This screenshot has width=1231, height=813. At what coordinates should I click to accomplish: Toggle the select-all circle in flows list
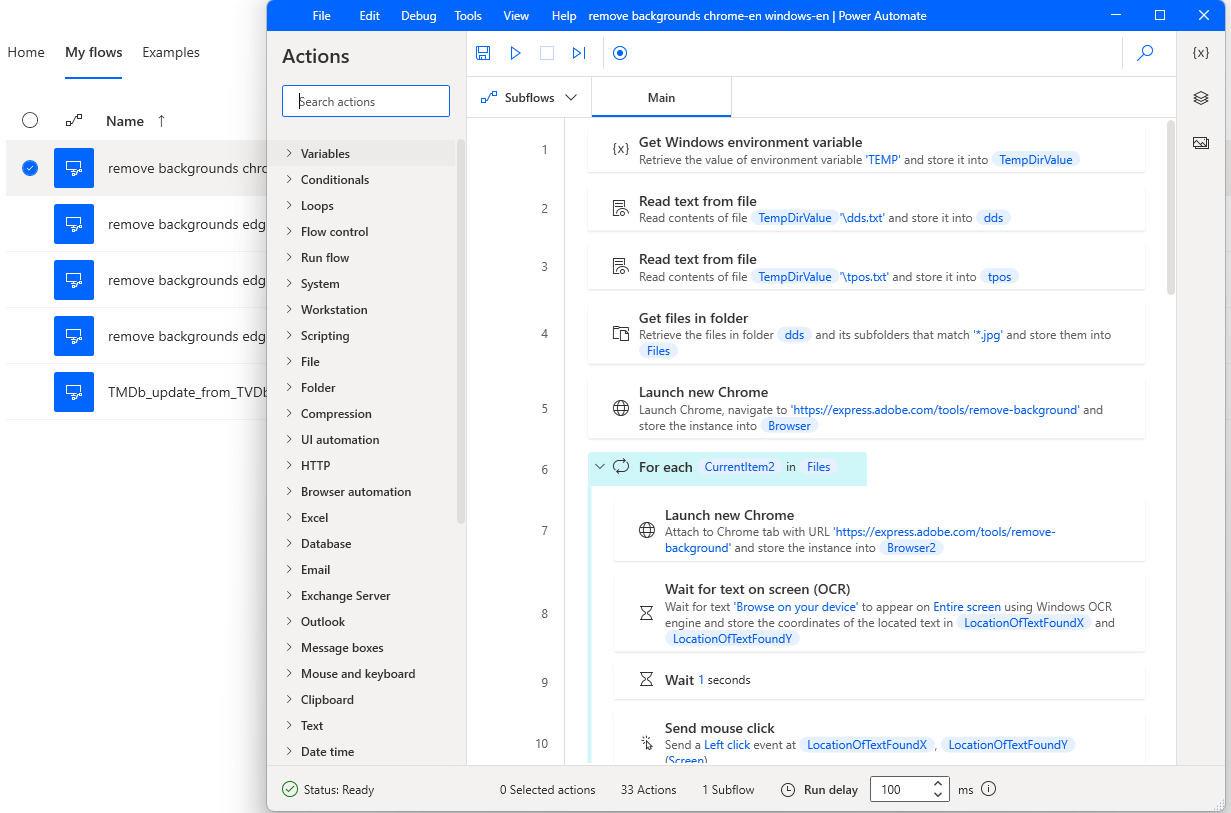[x=30, y=120]
